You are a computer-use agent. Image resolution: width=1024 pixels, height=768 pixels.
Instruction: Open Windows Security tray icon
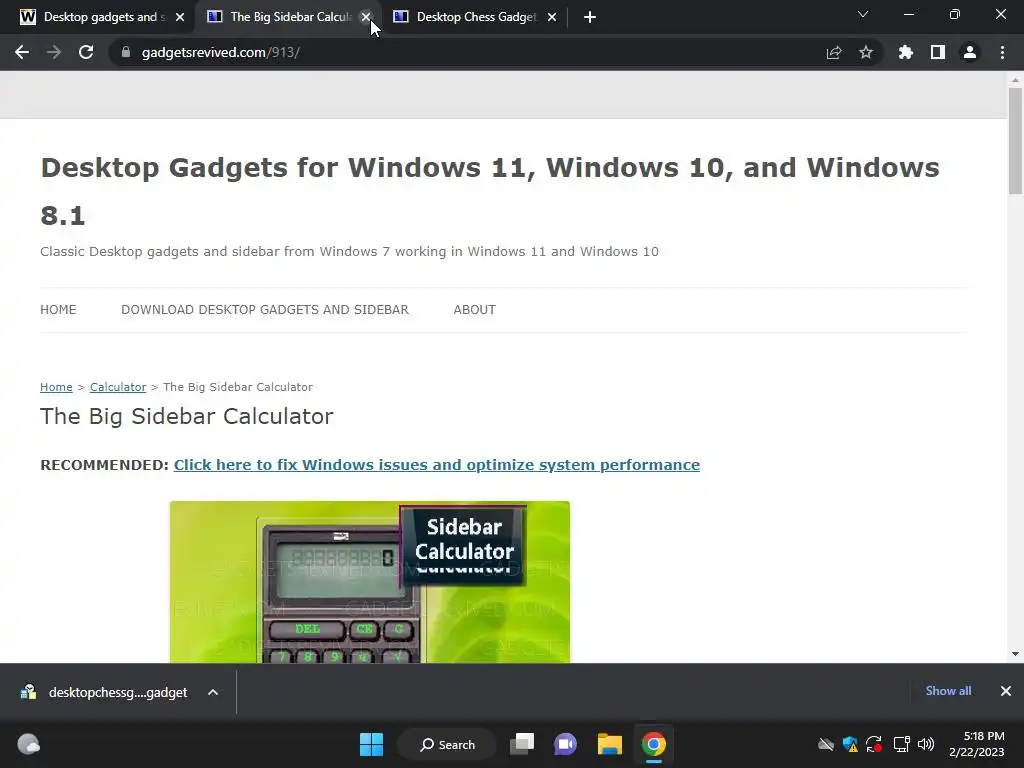[x=850, y=744]
